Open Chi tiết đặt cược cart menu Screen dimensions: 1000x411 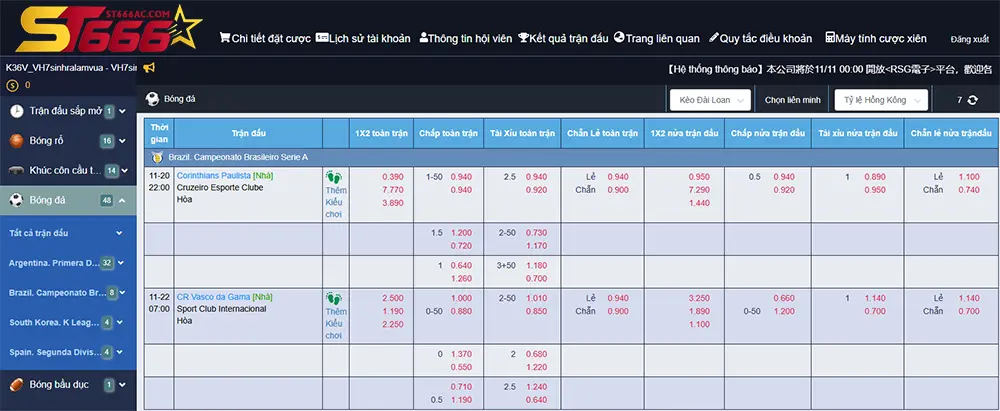pyautogui.click(x=265, y=38)
